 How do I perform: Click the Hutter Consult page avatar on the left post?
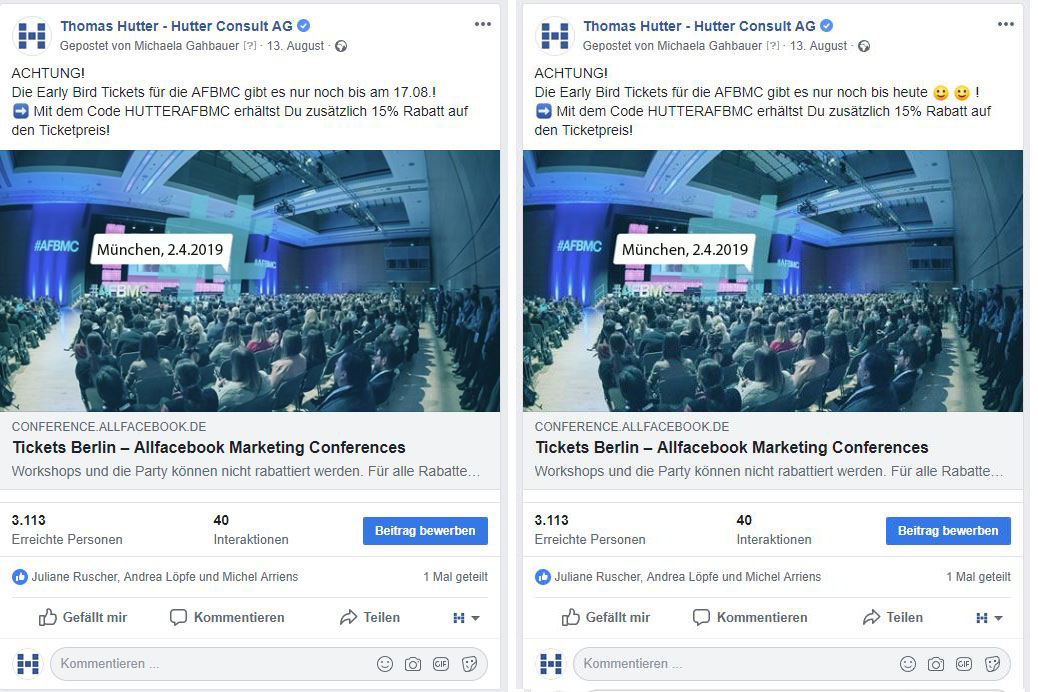tap(32, 35)
